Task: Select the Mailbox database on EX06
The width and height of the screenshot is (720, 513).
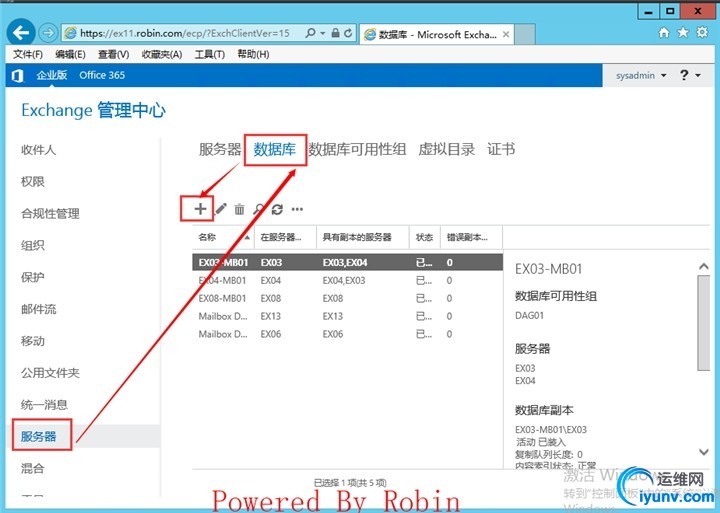Action: pos(348,334)
